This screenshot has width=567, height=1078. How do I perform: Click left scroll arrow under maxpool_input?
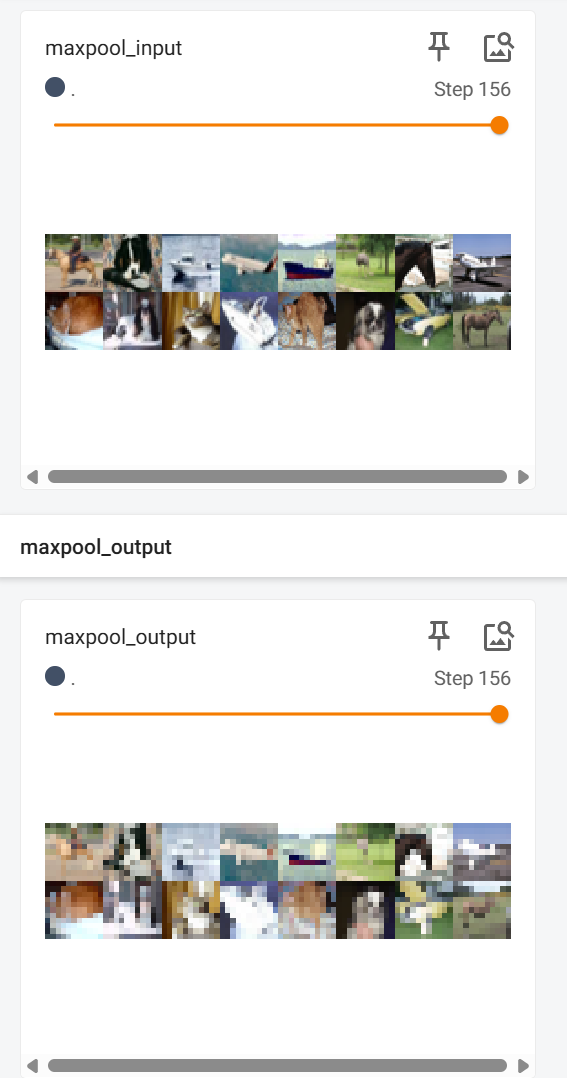coord(32,476)
